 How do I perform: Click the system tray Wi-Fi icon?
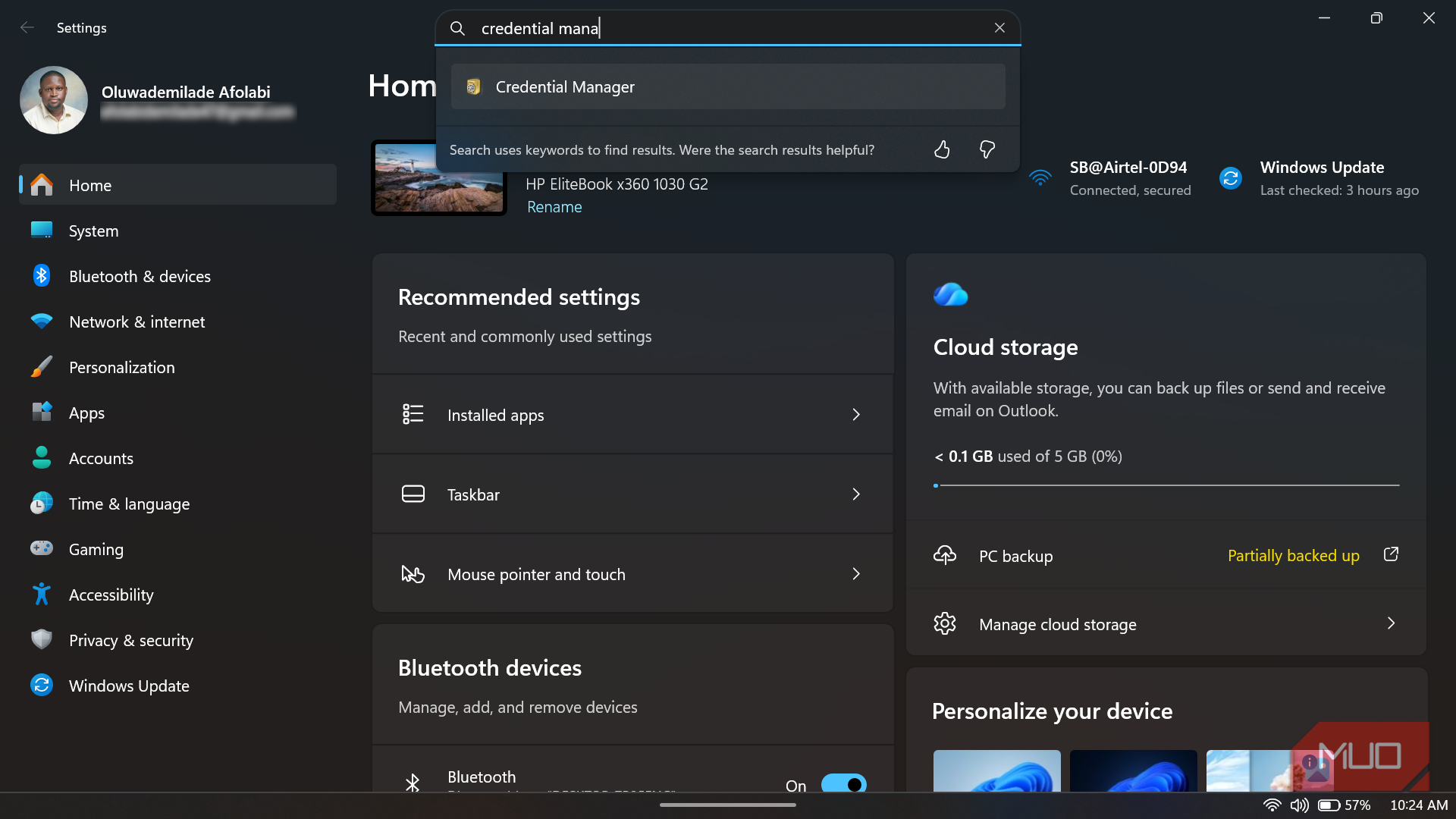(1272, 805)
